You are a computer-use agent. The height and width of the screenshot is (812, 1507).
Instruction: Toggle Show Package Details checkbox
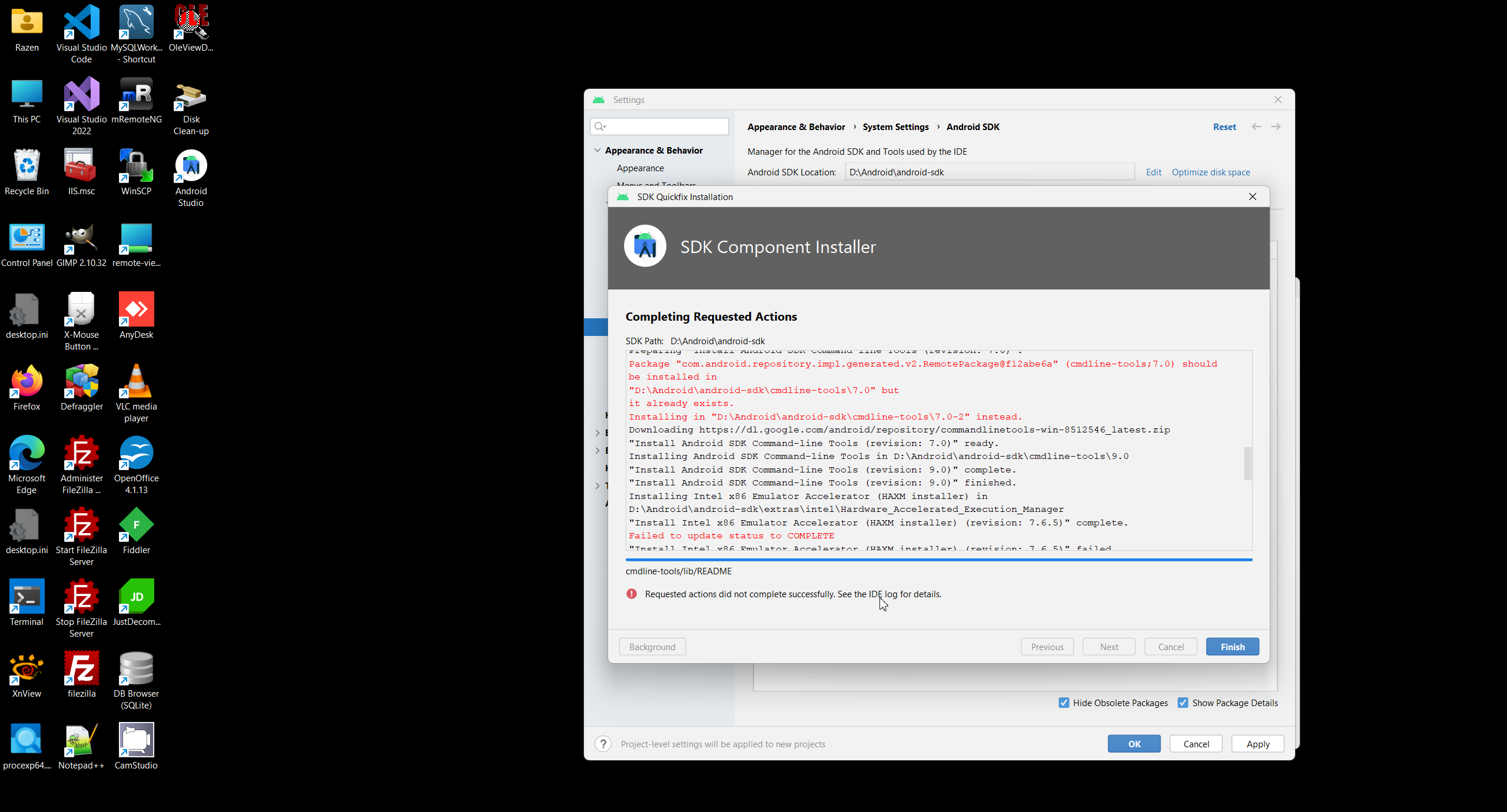coord(1183,703)
